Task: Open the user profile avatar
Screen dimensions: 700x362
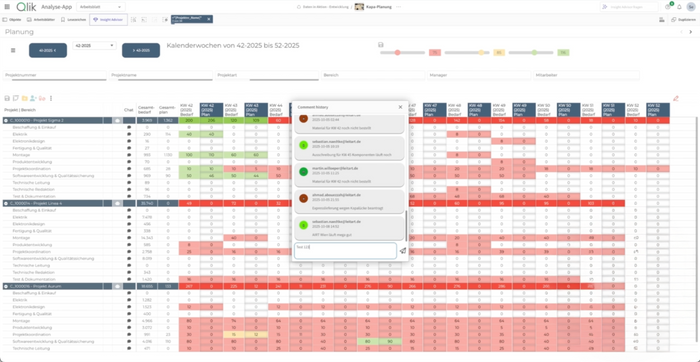Action: pos(691,7)
